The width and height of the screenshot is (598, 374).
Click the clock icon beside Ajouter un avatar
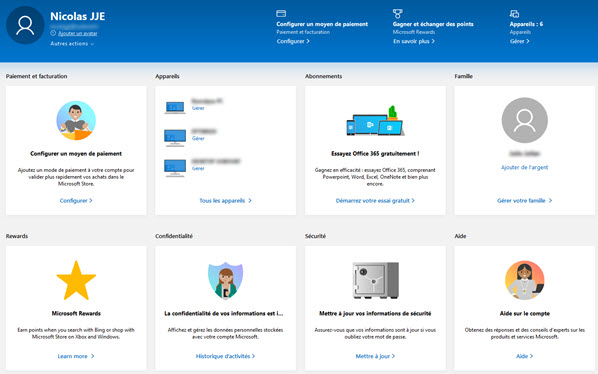(53, 33)
